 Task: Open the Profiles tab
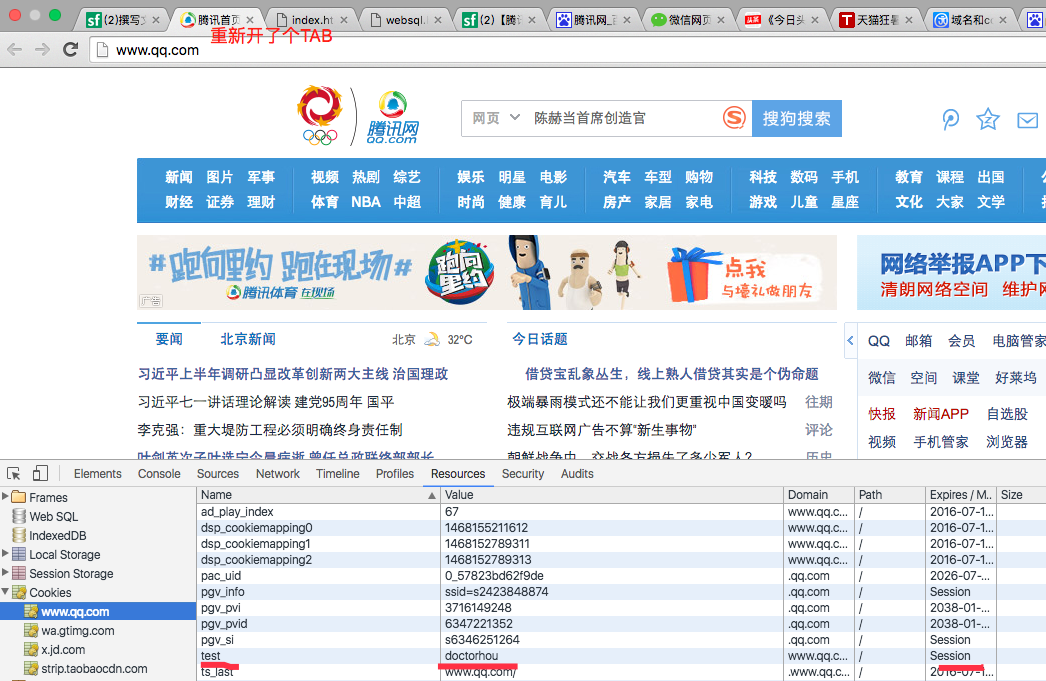[x=394, y=474]
